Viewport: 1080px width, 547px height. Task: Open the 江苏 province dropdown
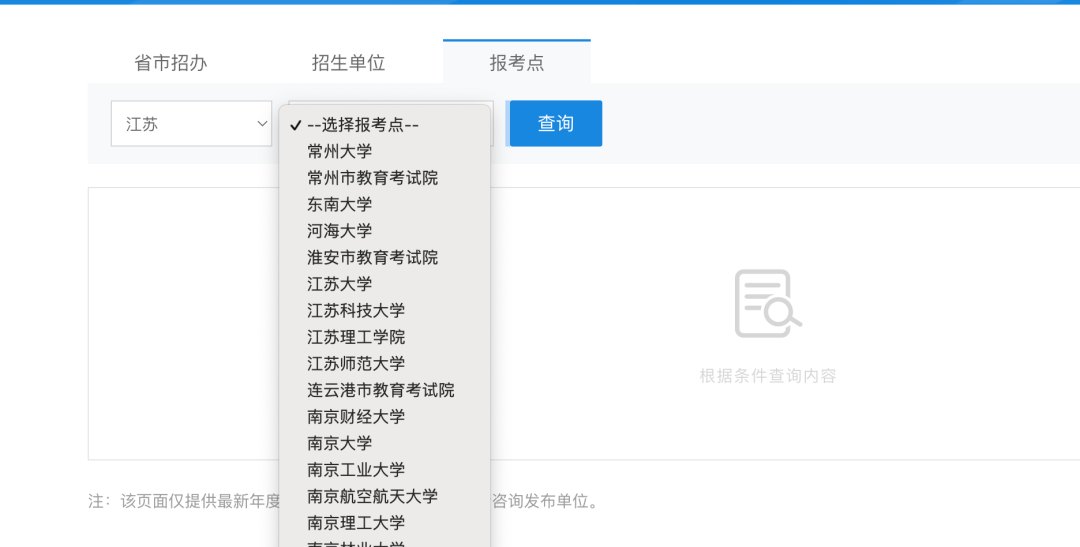pos(191,123)
